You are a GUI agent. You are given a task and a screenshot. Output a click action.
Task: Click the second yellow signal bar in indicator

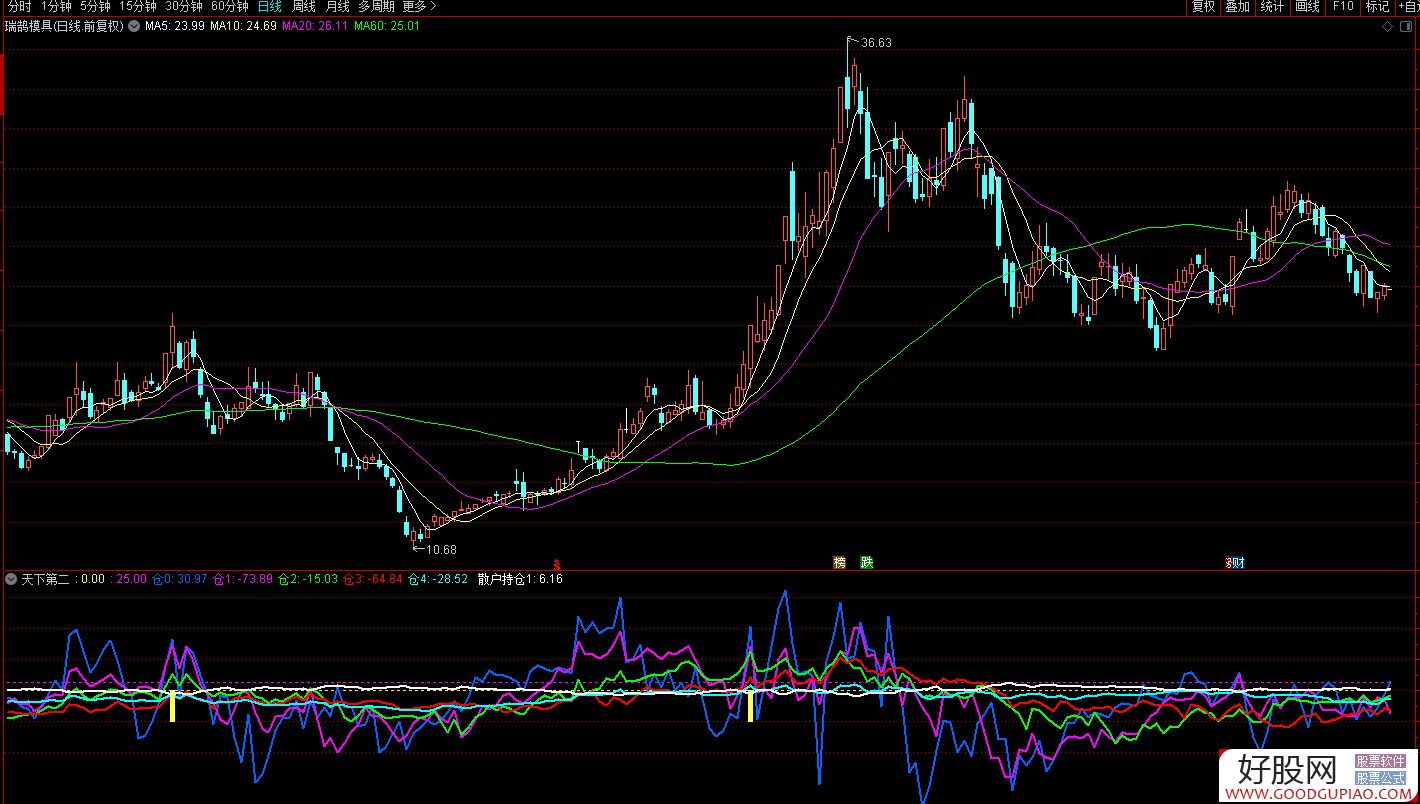[x=751, y=705]
